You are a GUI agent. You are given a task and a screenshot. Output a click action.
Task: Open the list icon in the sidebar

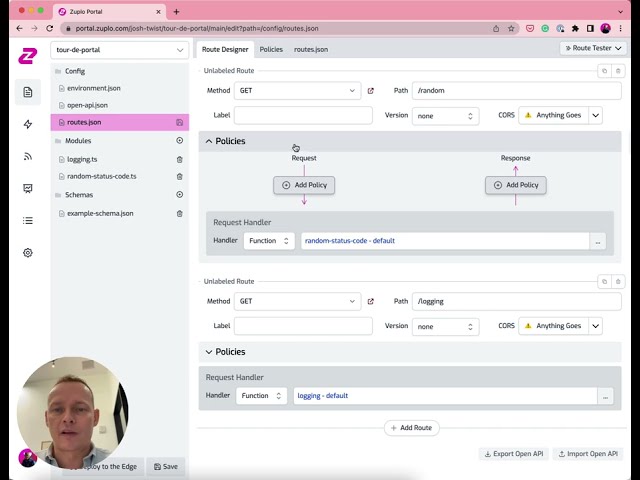point(28,220)
